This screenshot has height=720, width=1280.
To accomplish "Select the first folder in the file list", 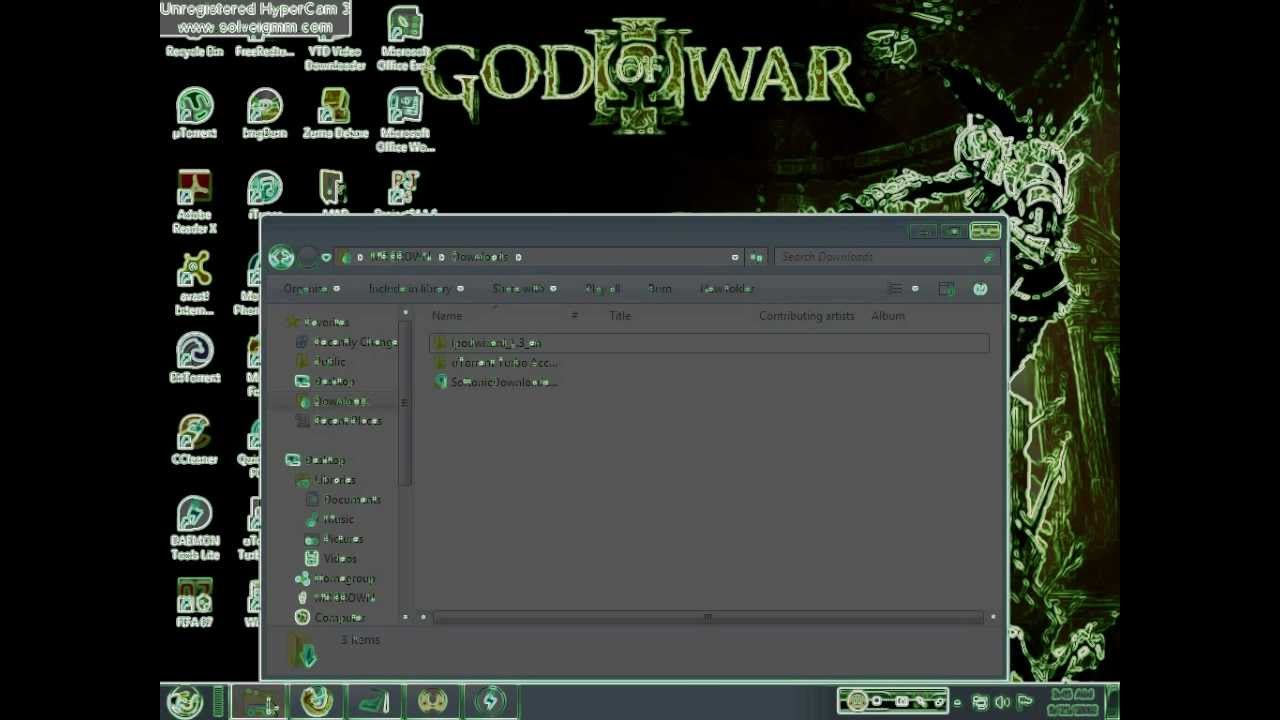I will click(708, 343).
